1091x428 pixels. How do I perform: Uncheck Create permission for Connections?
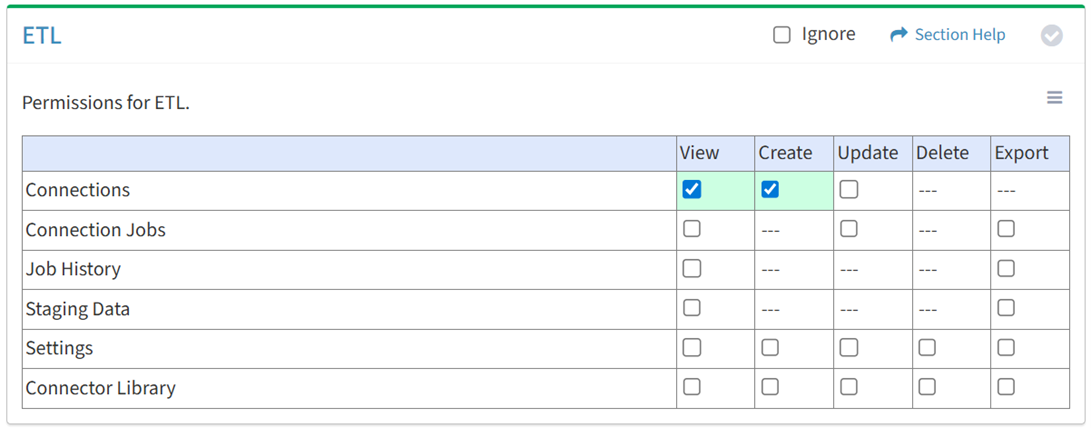point(770,189)
